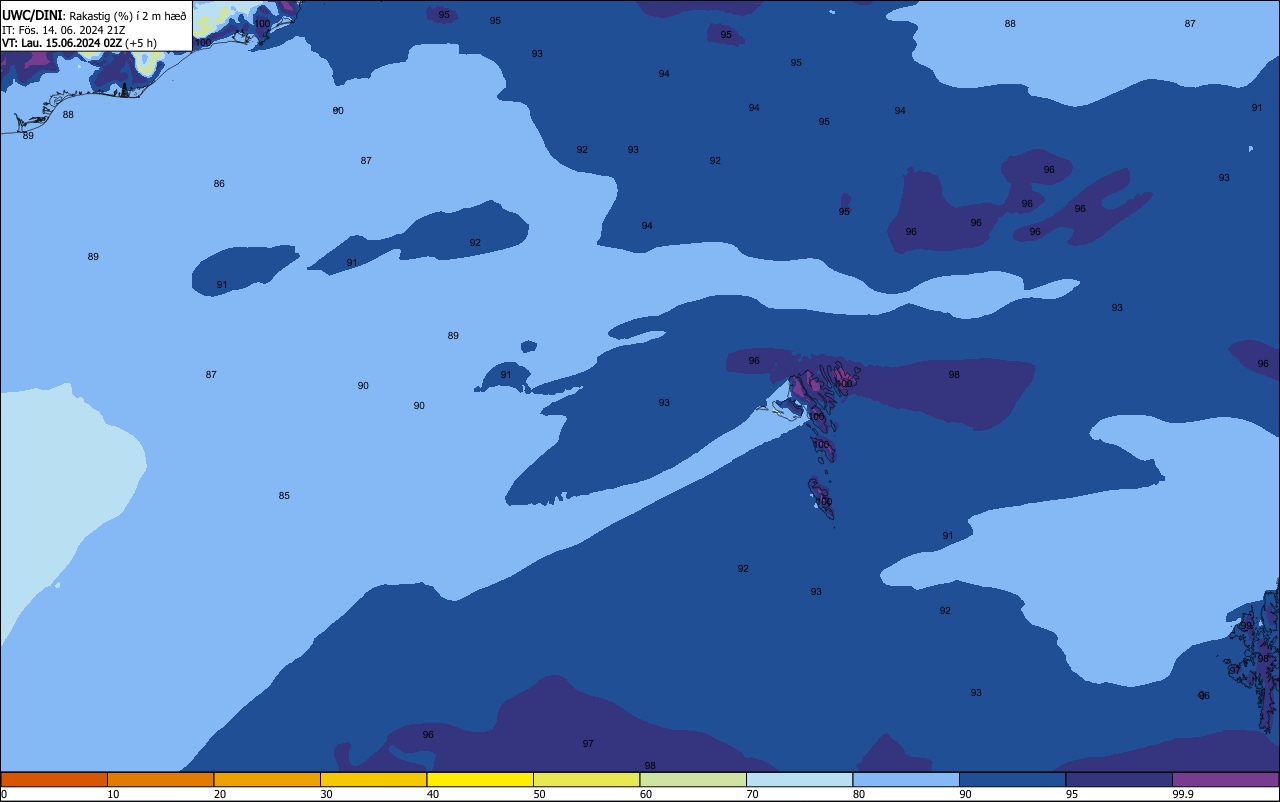Click the humidity value 86 on the map
This screenshot has width=1280, height=802.
219,184
